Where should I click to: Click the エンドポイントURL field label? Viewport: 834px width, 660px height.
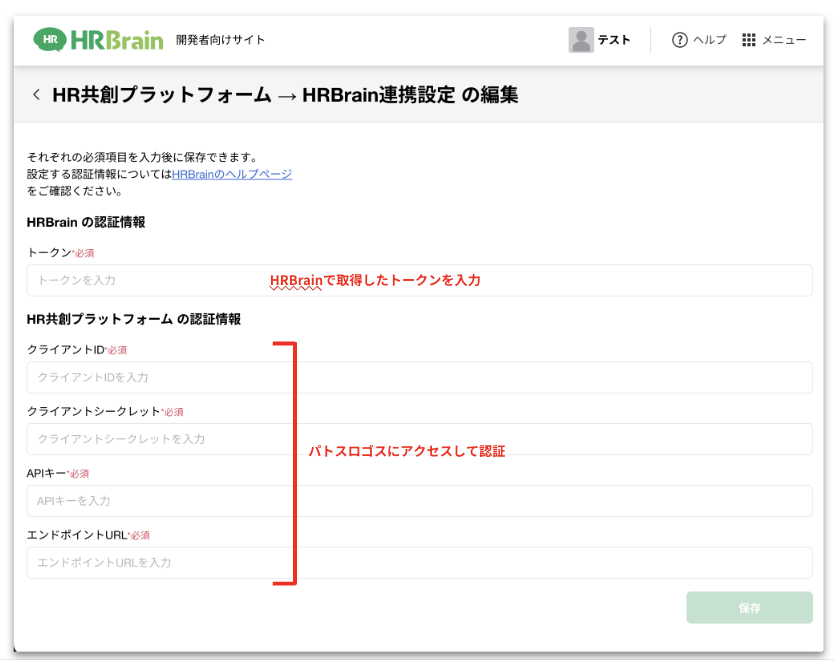77,534
